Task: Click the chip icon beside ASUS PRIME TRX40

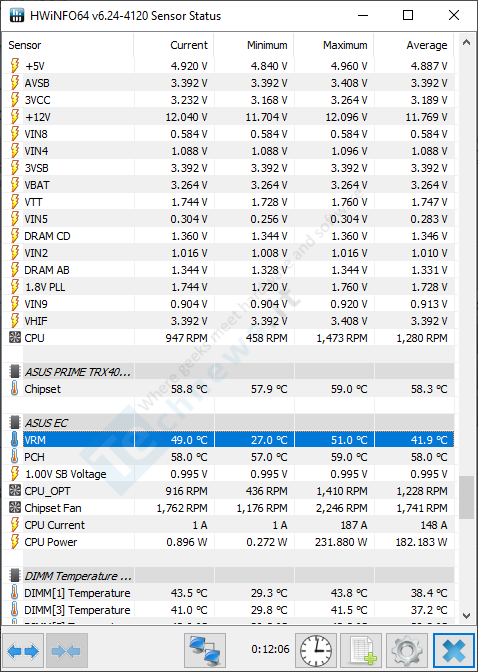Action: 15,372
